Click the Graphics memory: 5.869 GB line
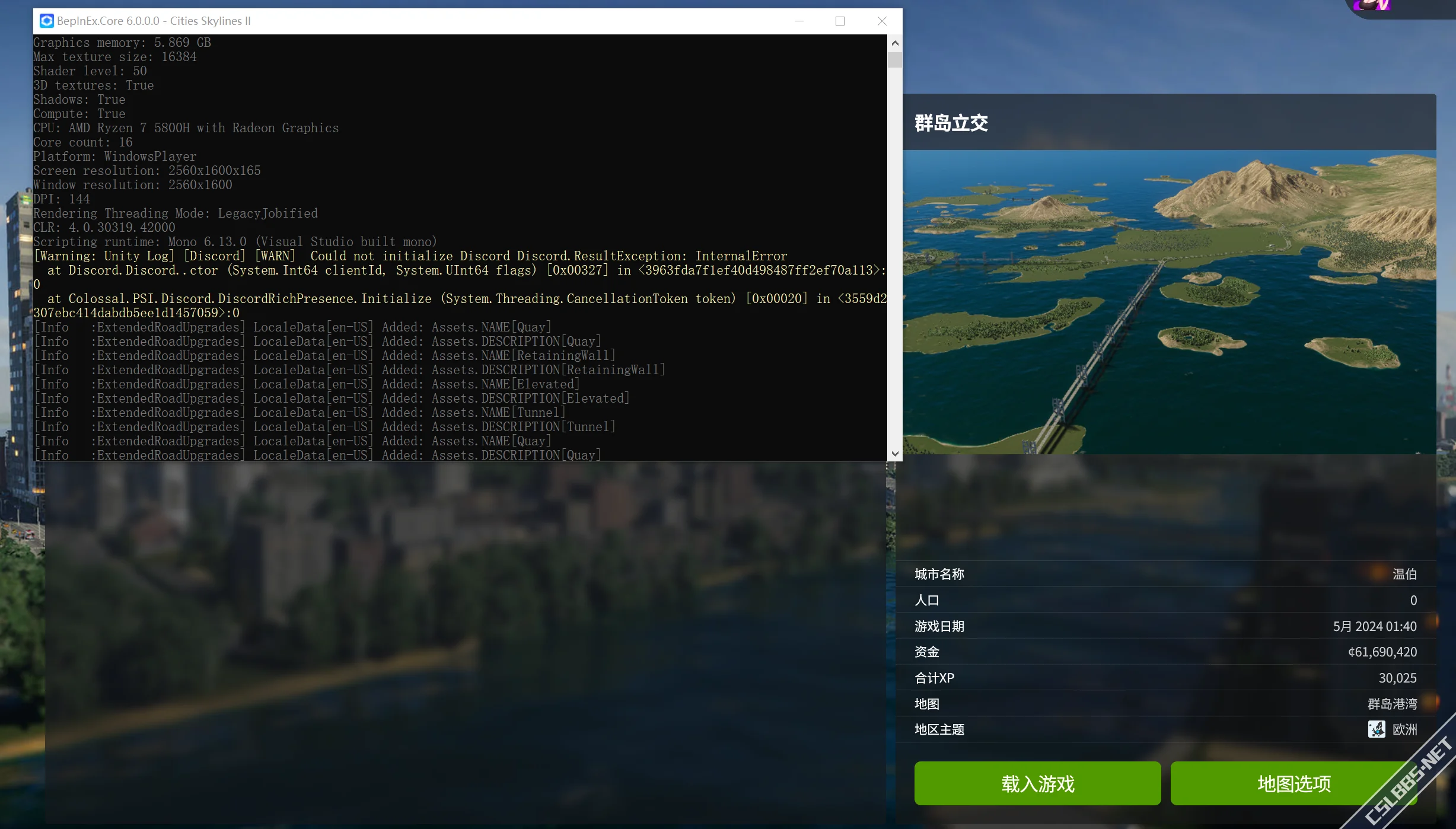 pyautogui.click(x=122, y=43)
